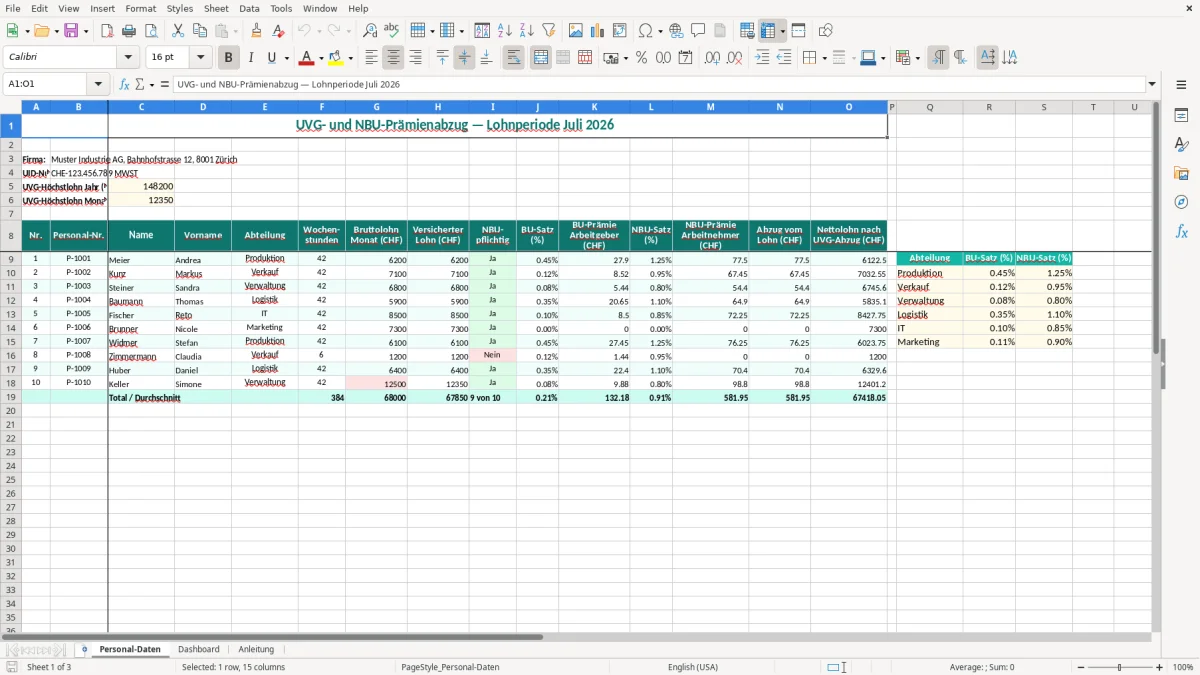Click the zoom slider in the status bar
Screen dimensions: 1200x675
[x=1120, y=667]
